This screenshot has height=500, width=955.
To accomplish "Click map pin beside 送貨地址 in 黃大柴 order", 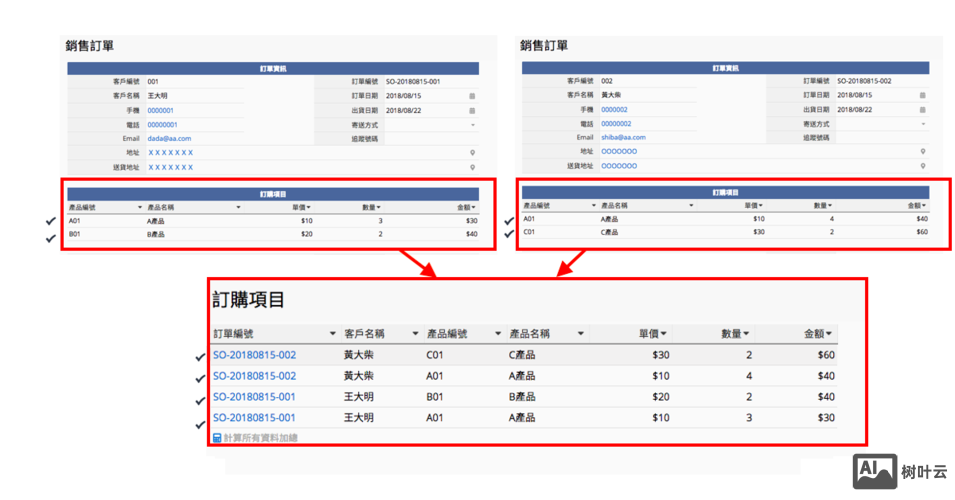I will click(923, 166).
